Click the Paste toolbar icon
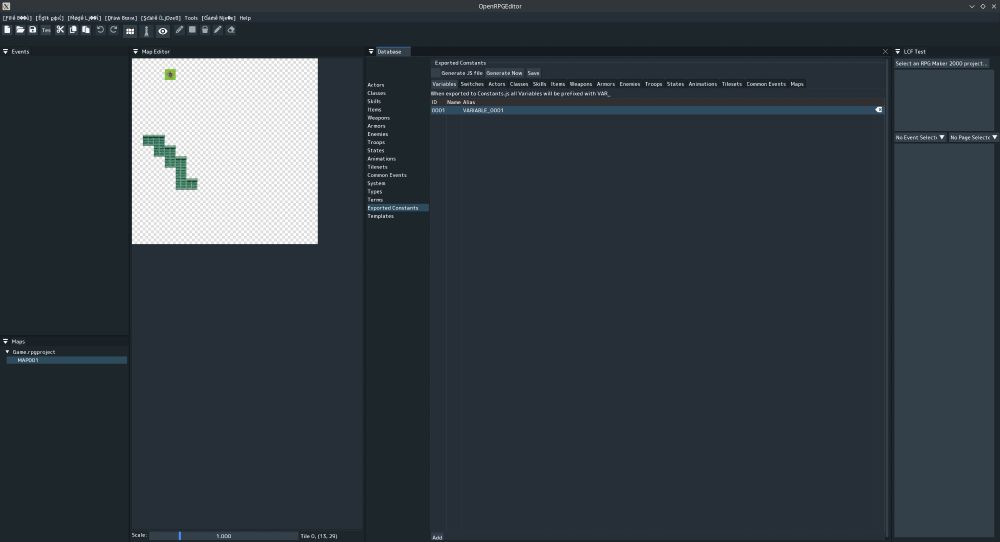The image size is (1000, 542). (85, 30)
